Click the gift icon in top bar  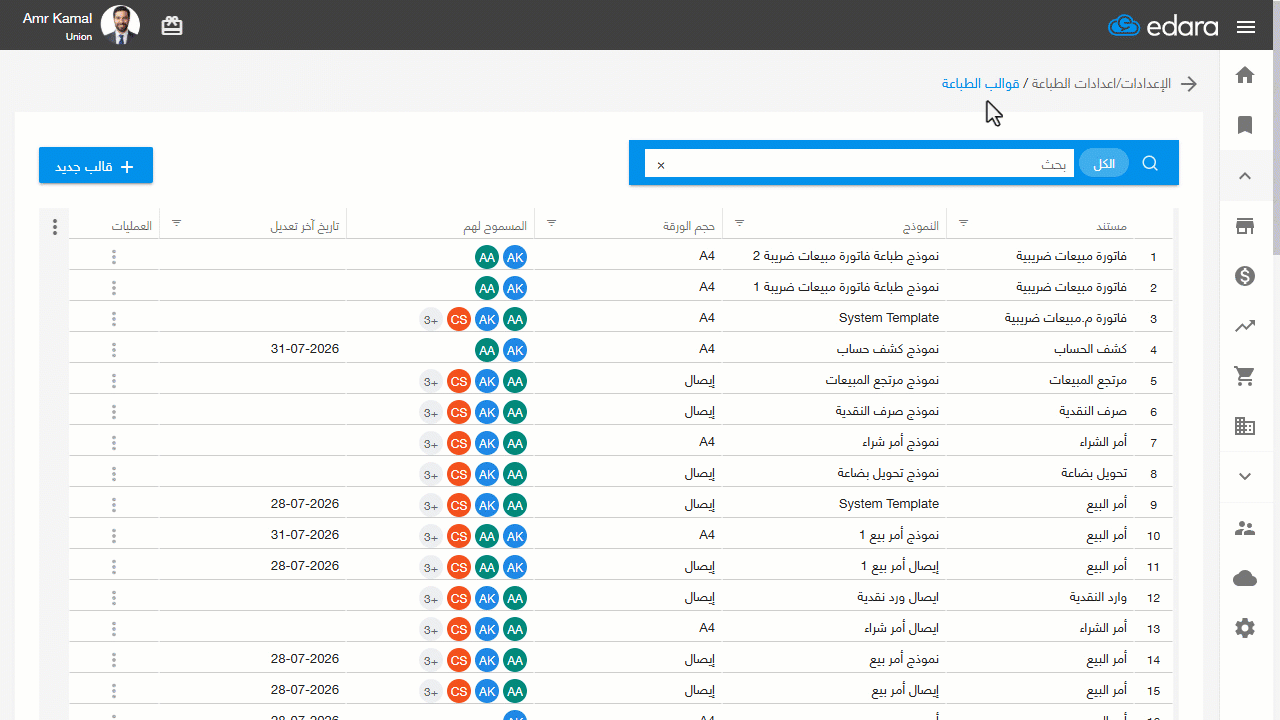tap(172, 26)
